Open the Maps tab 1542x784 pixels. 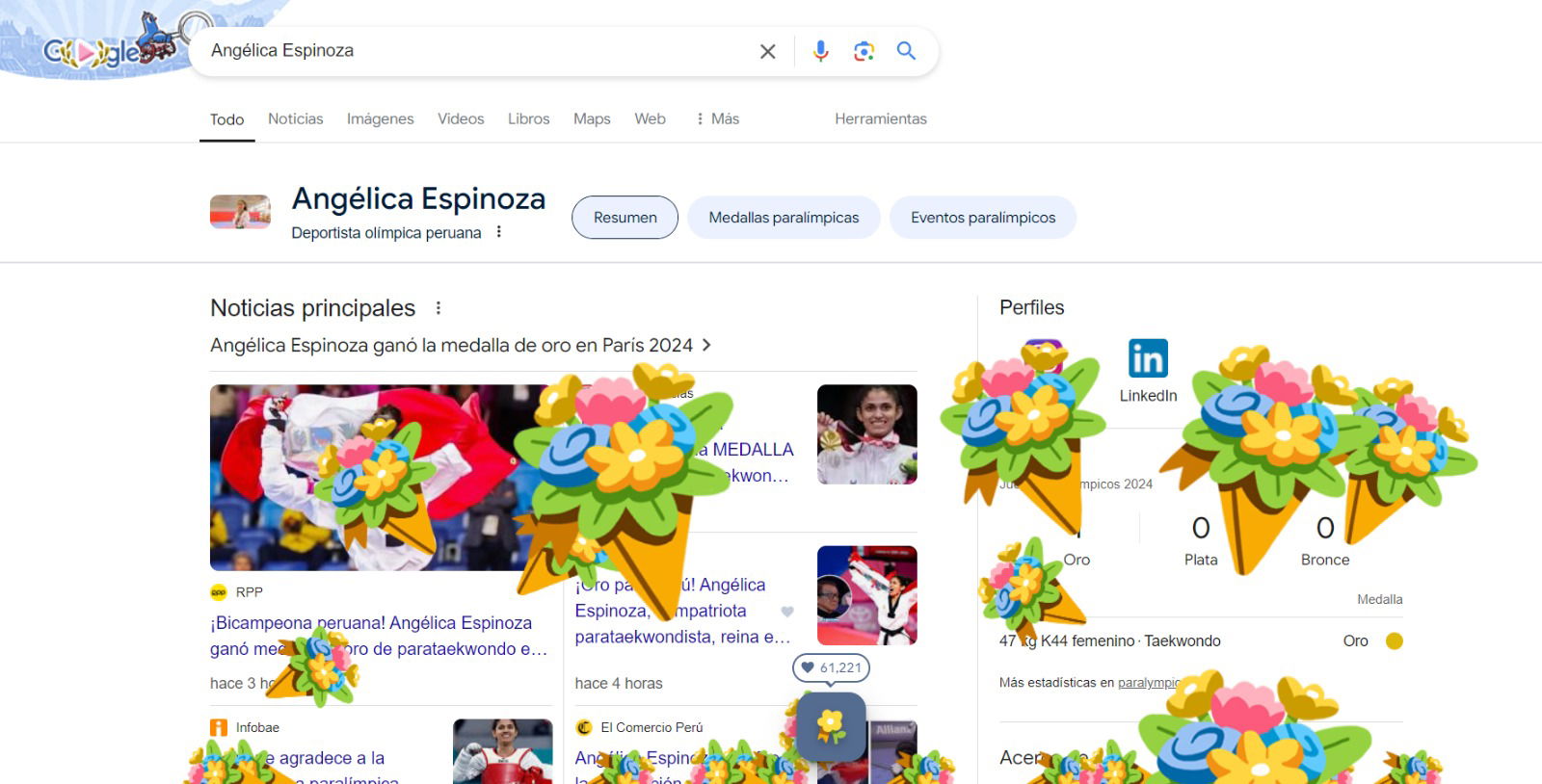pos(592,118)
